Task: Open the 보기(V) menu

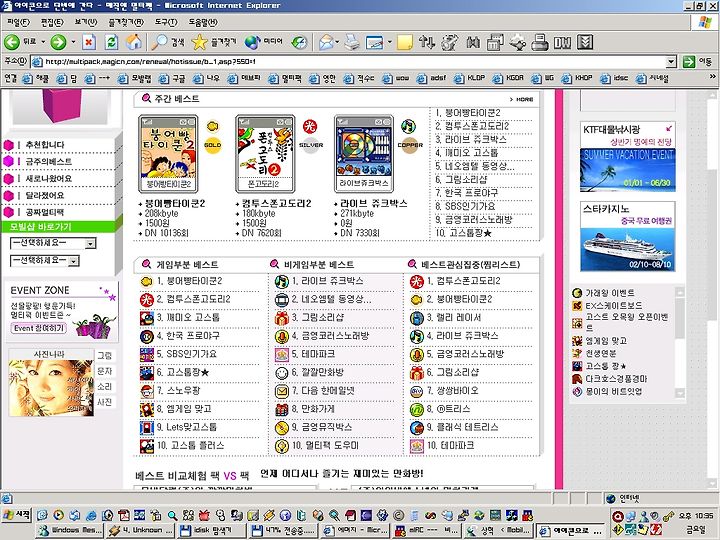Action: pos(86,22)
